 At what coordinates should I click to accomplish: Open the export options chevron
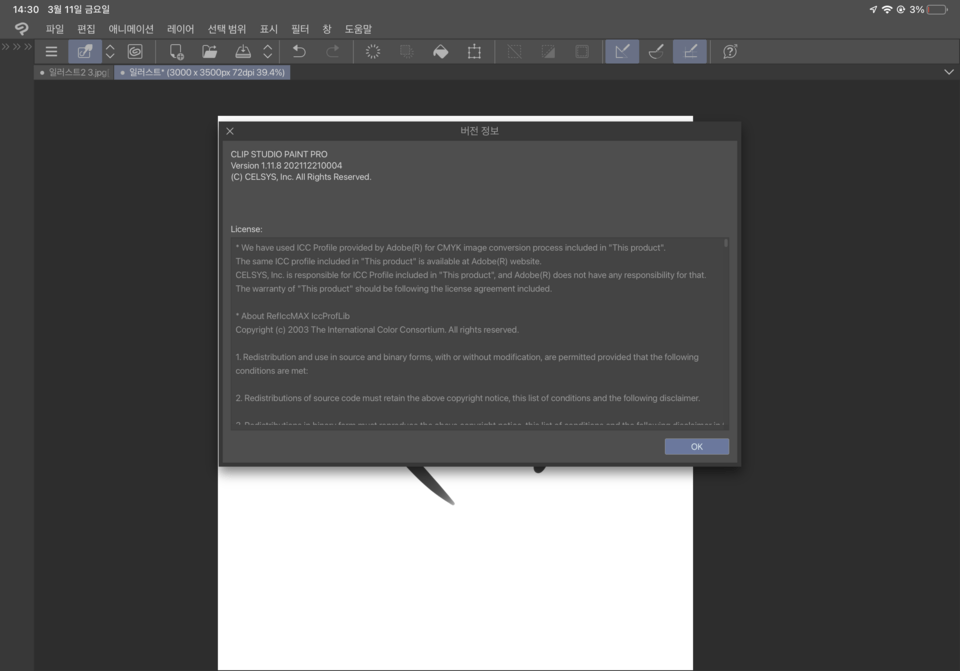pos(267,51)
